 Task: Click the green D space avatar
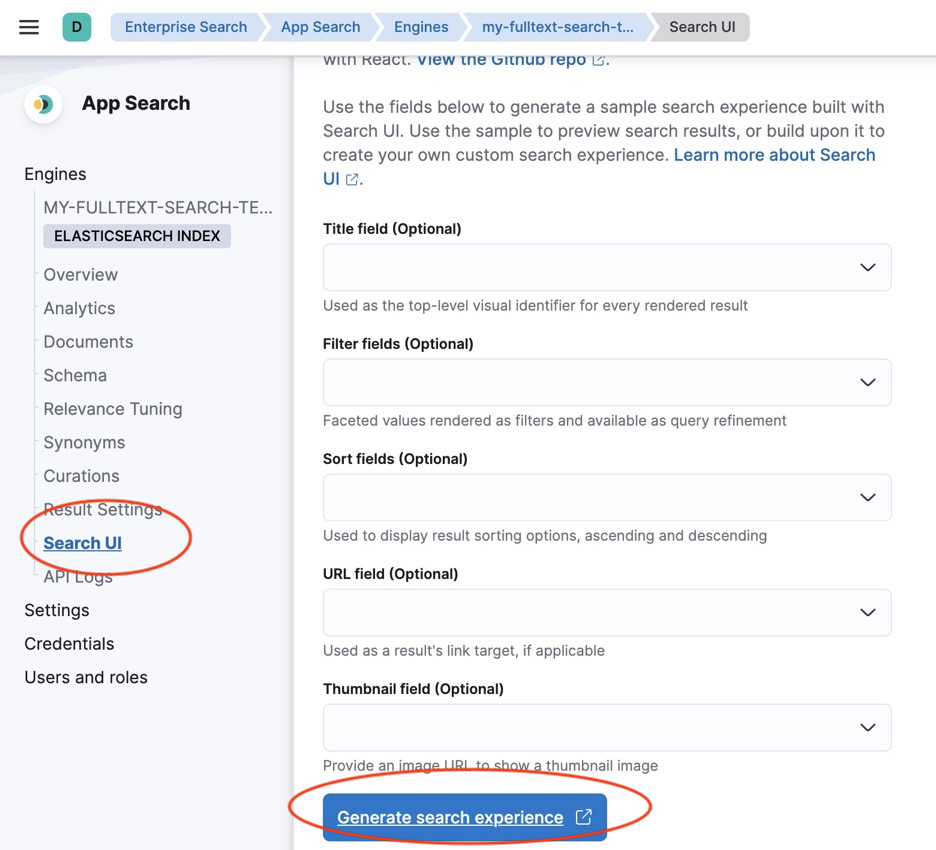coord(77,27)
